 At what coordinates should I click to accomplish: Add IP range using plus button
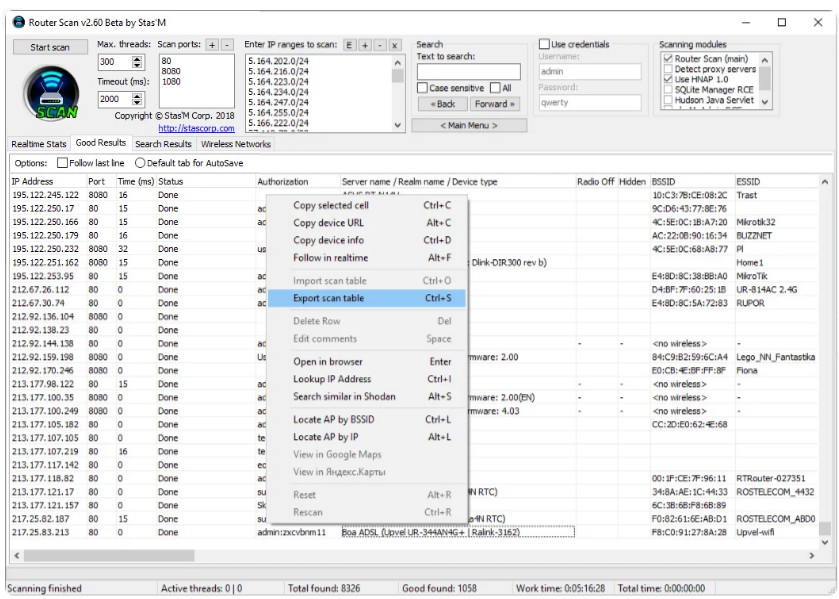coord(364,45)
